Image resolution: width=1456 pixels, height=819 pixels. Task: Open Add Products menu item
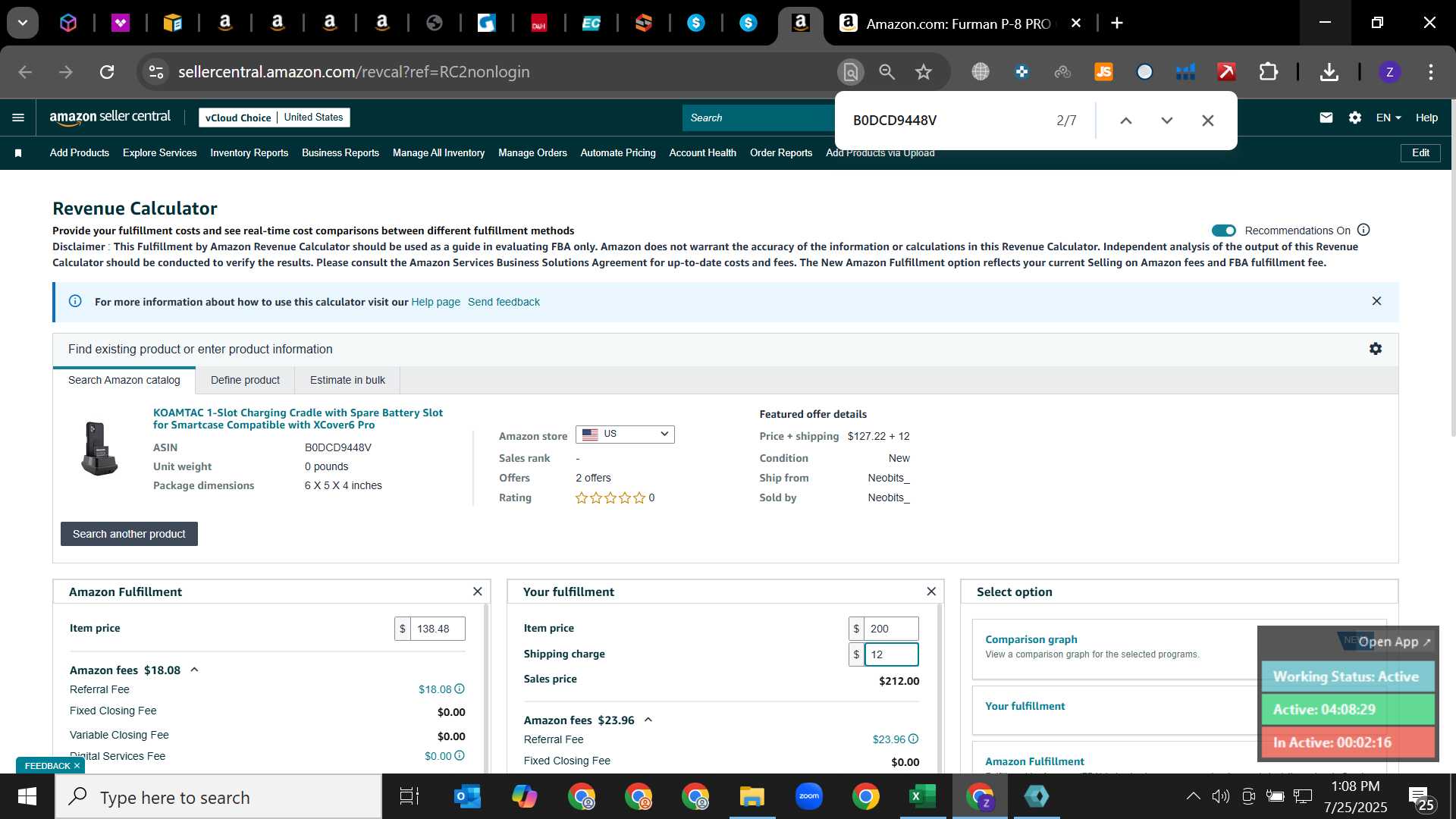click(x=80, y=153)
